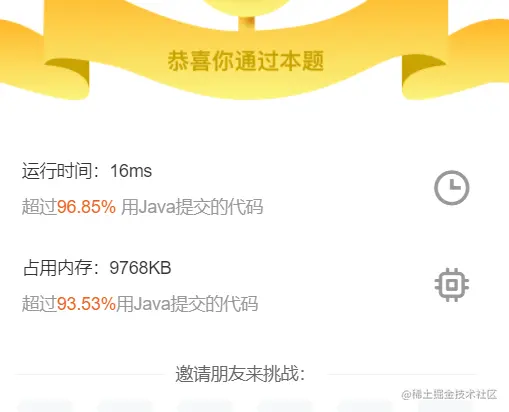Click the trophy stem above the banner
The width and height of the screenshot is (509, 412).
coord(247,23)
